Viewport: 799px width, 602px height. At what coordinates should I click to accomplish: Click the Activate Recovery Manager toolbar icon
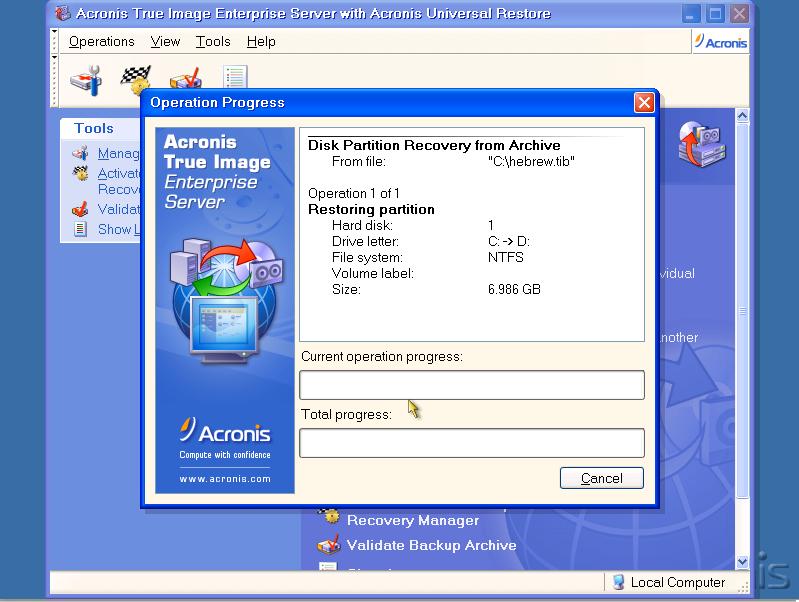pos(135,79)
